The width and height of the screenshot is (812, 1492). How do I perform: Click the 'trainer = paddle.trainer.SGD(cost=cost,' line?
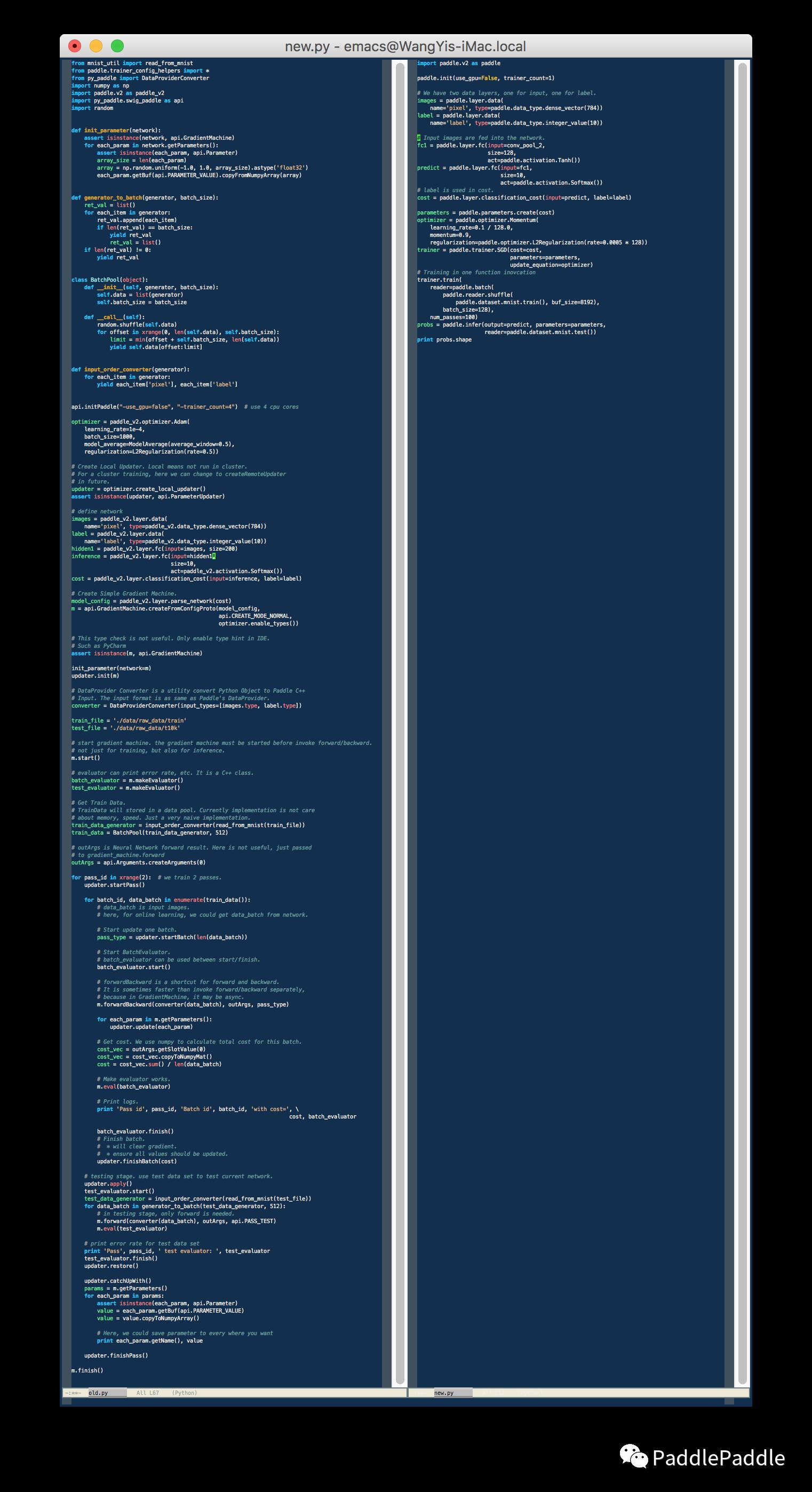pos(480,250)
